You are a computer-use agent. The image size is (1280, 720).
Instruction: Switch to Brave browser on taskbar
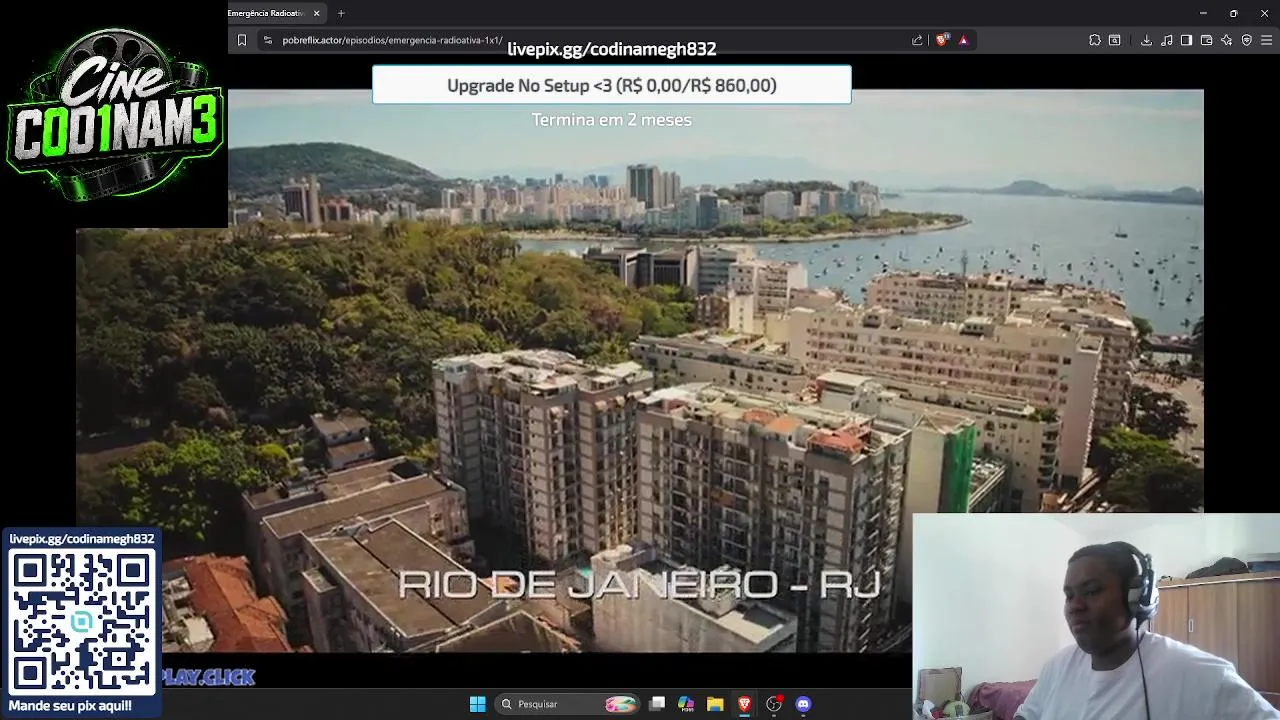(x=744, y=704)
